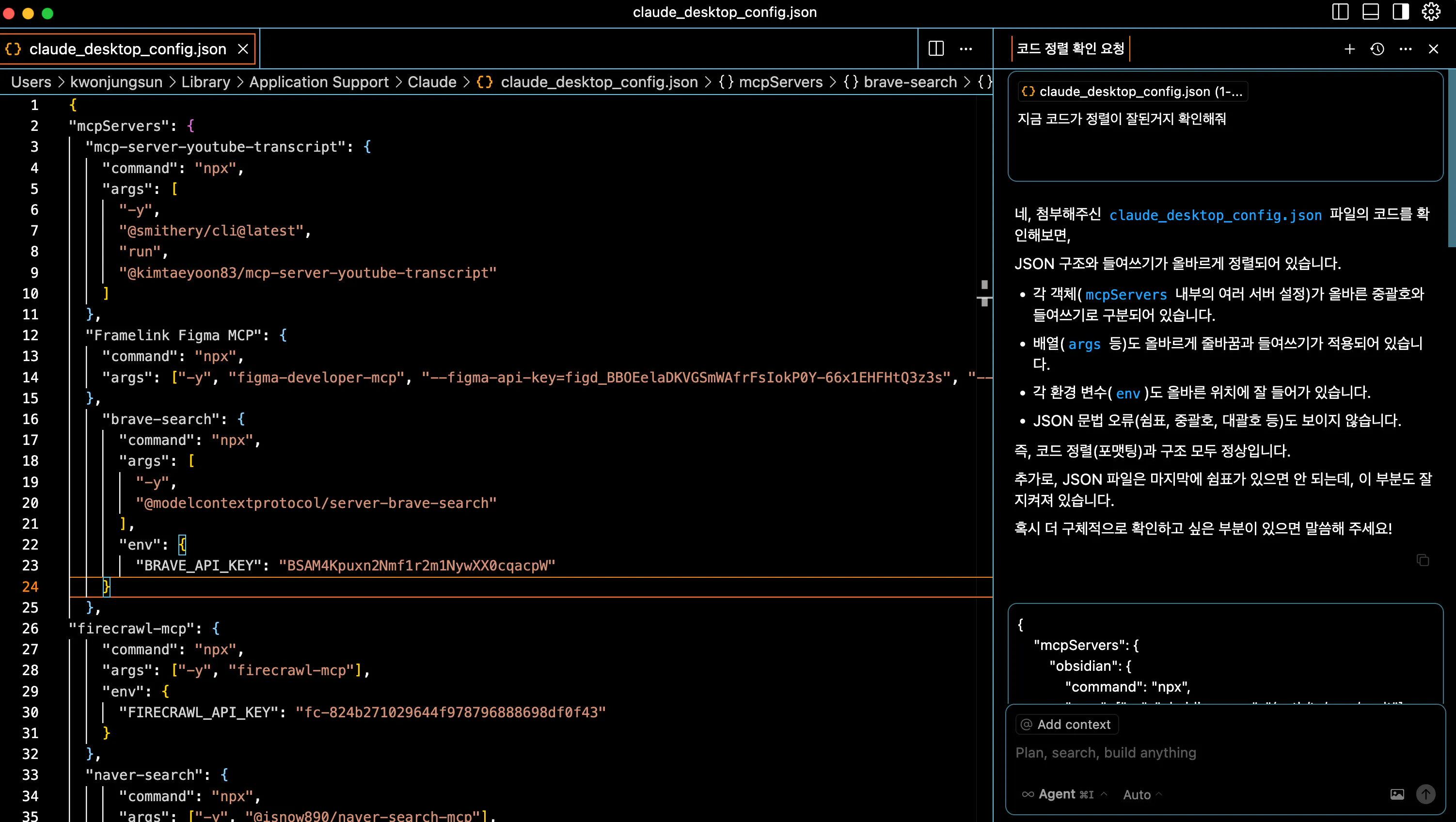Click Library breadcrumb segment

point(206,82)
